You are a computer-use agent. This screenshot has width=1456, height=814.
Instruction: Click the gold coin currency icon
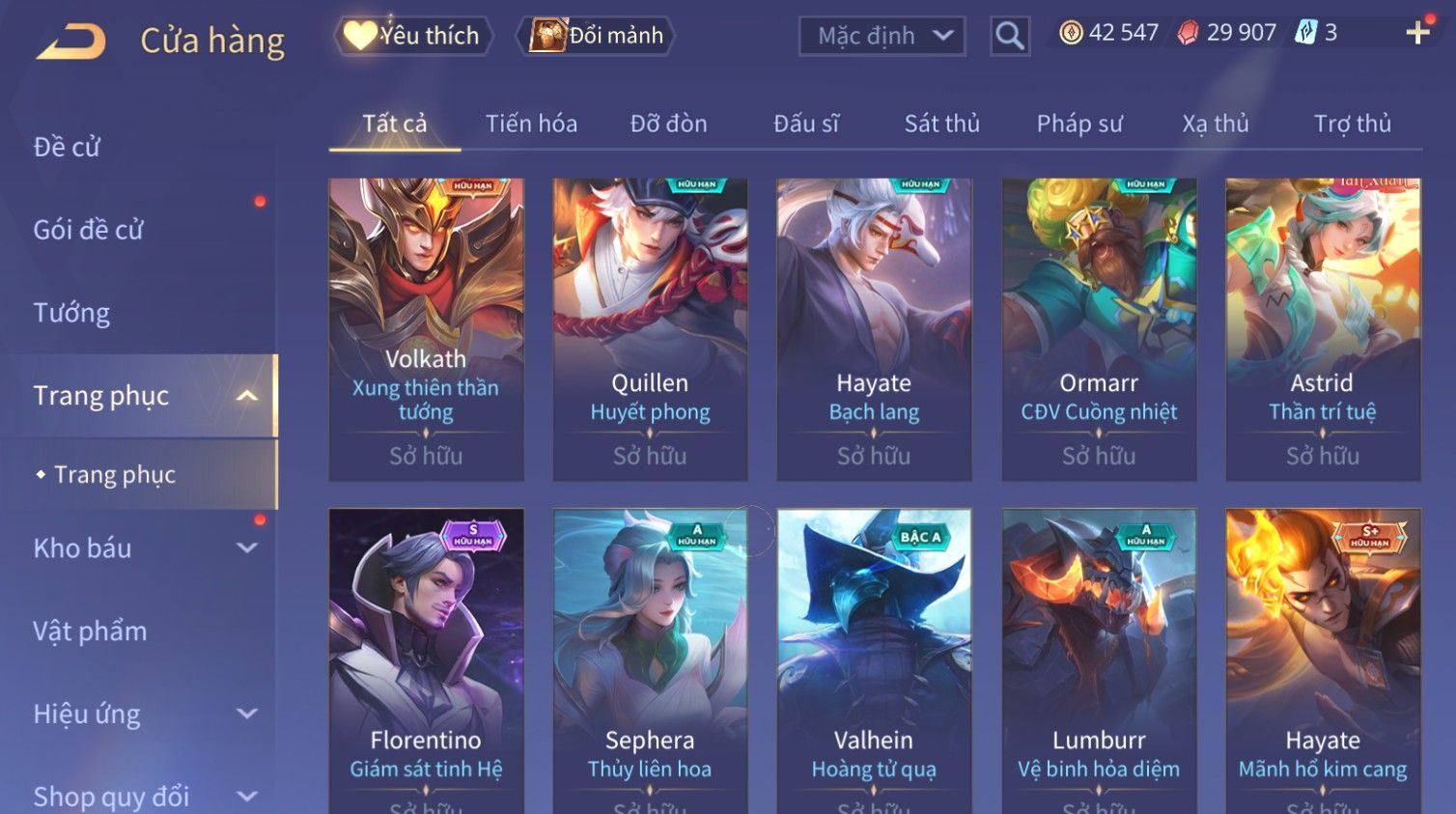coord(1071,33)
